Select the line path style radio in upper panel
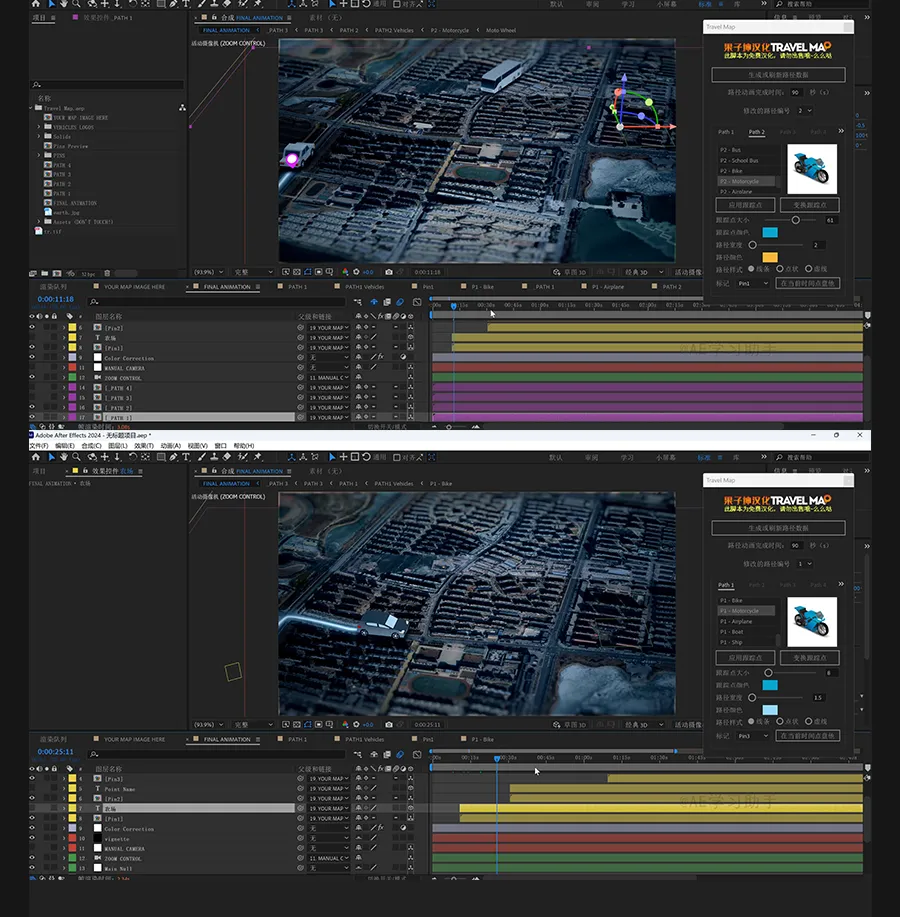This screenshot has width=900, height=917. click(751, 268)
